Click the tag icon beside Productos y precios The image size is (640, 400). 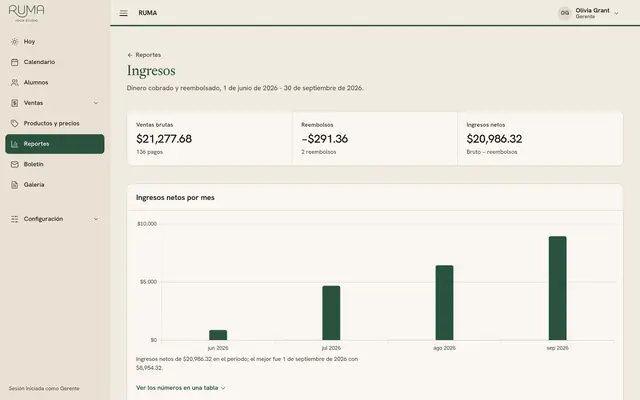point(15,123)
